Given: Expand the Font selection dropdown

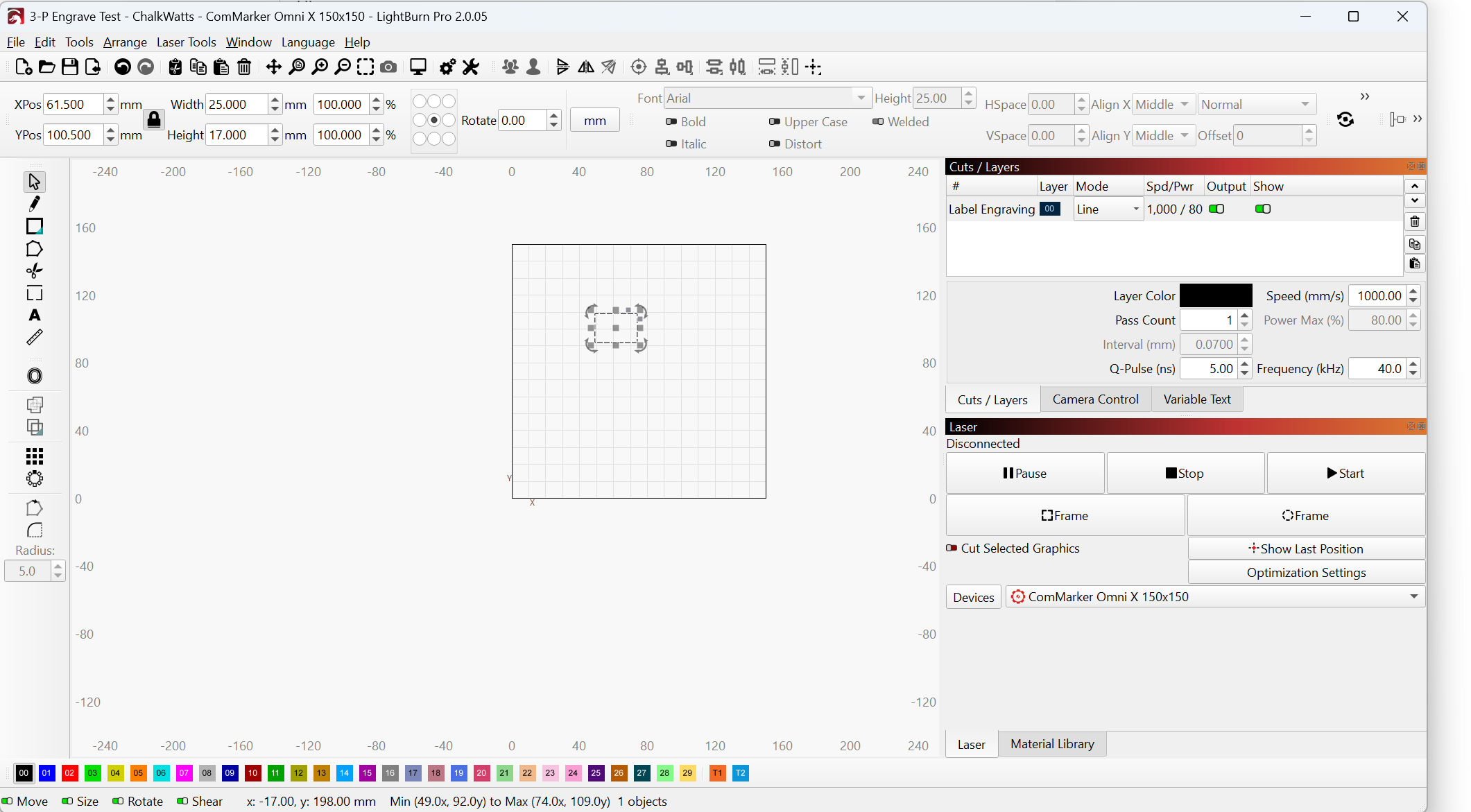Looking at the screenshot, I should coord(861,98).
